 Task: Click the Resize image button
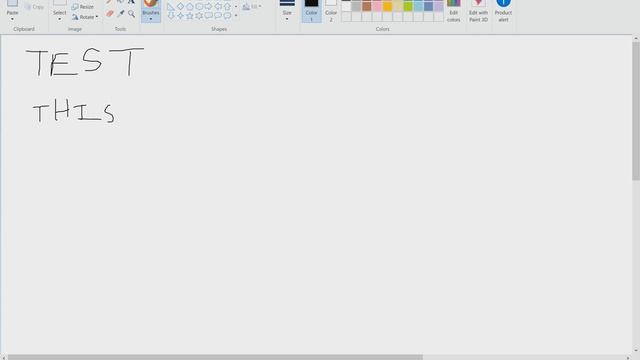(83, 7)
